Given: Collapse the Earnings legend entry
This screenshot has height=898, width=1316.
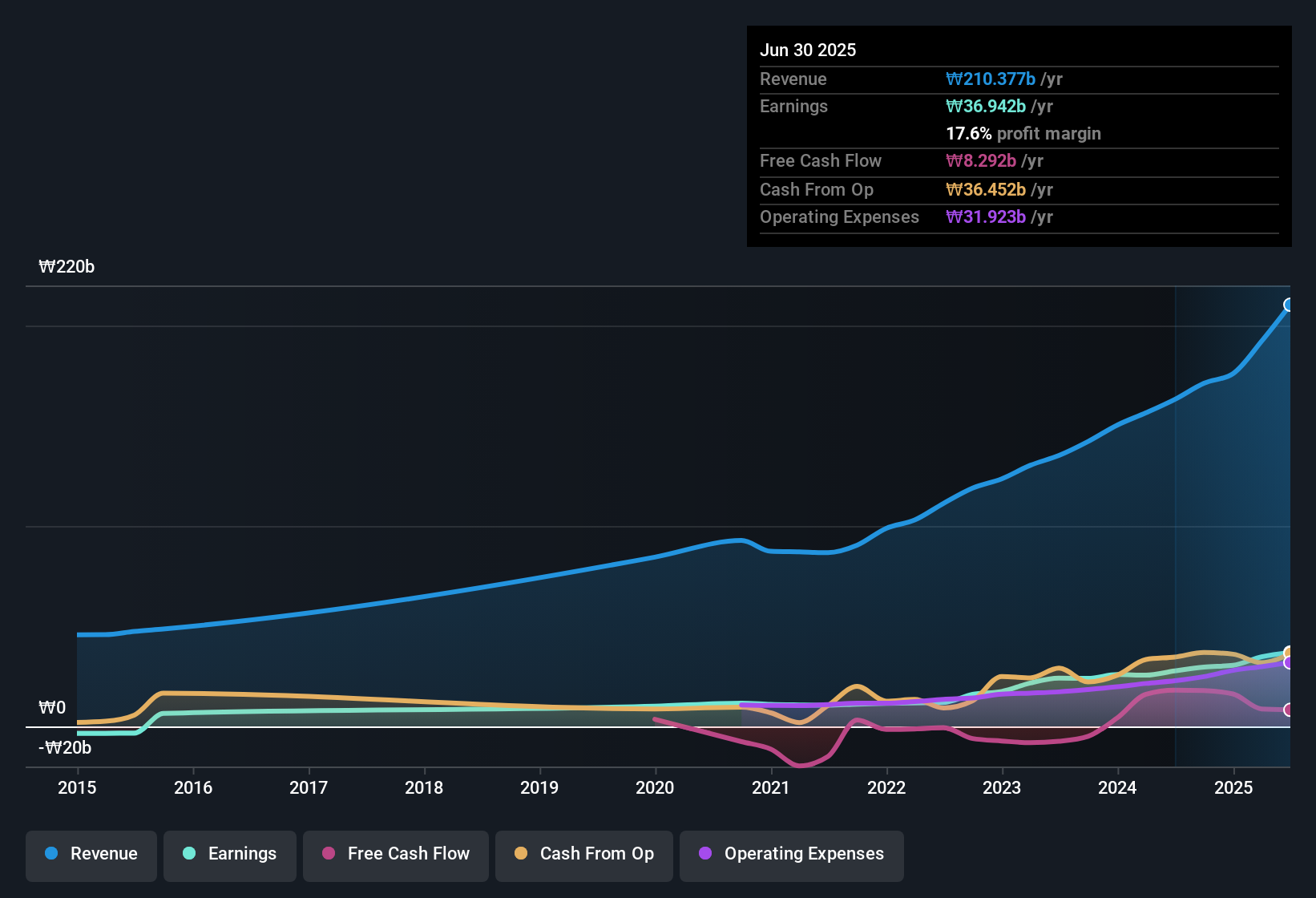Looking at the screenshot, I should (229, 854).
